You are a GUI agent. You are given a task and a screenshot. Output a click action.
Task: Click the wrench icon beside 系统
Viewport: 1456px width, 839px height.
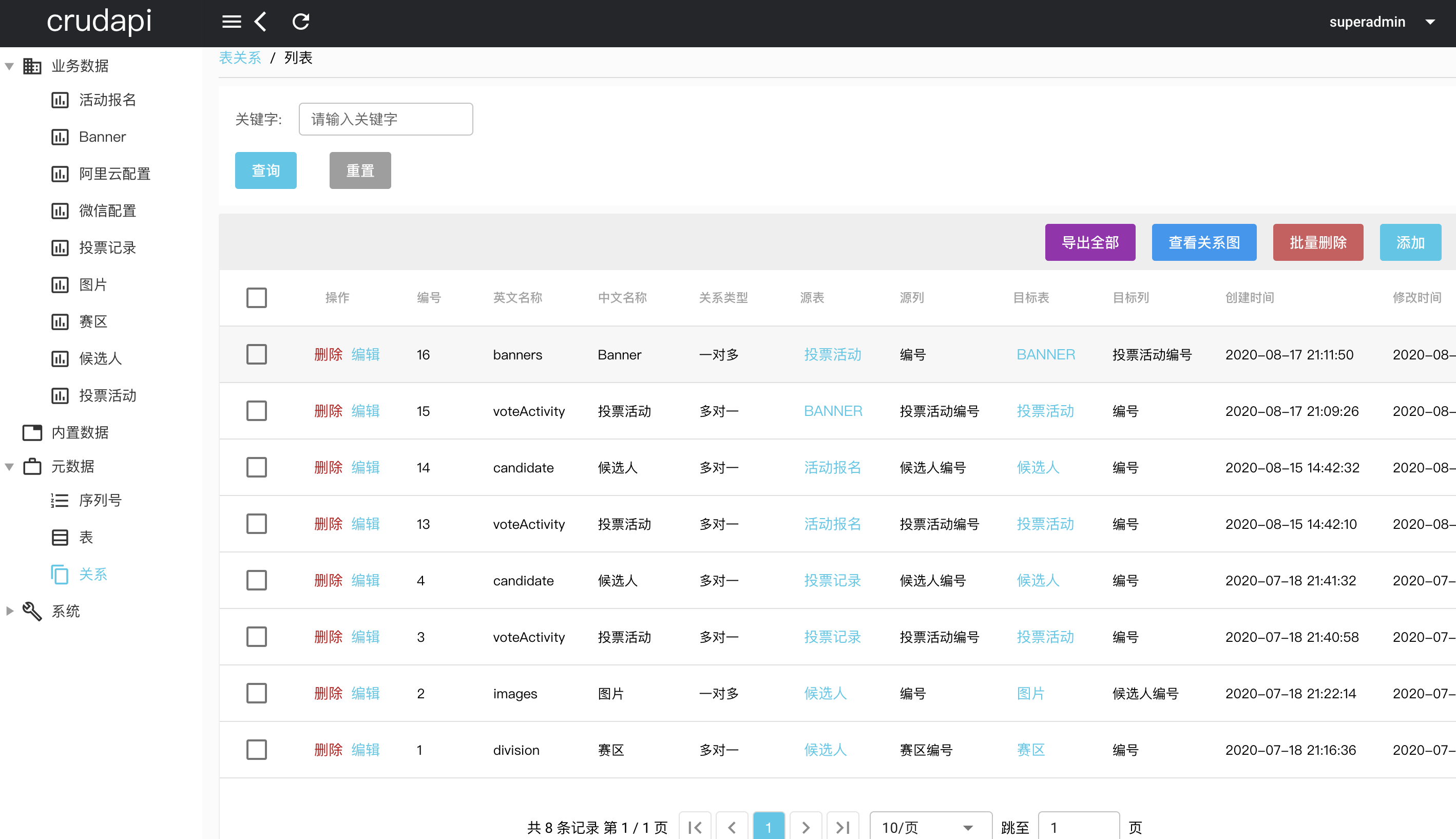coord(32,612)
